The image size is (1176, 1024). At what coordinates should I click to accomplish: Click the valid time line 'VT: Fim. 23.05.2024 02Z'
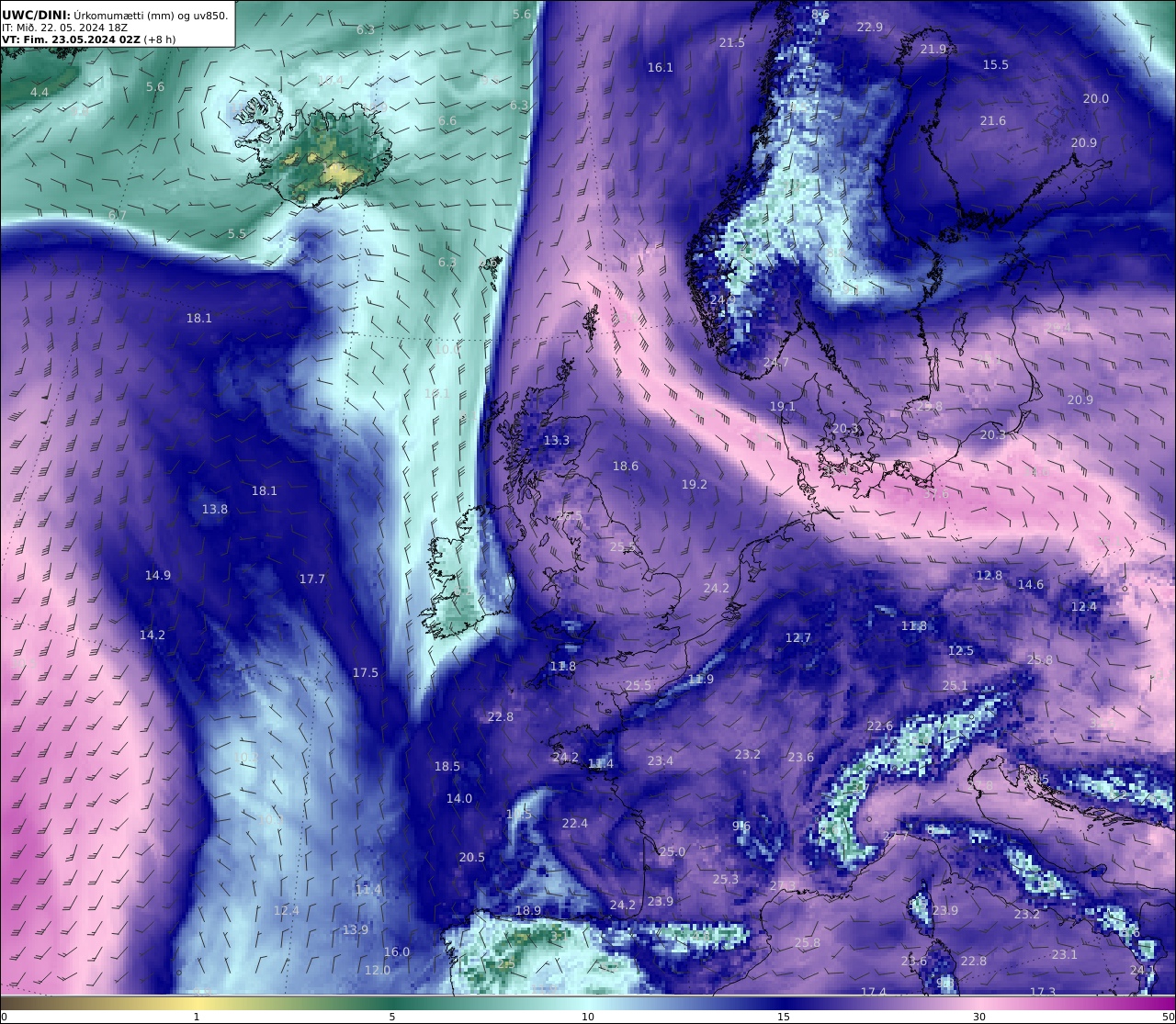[x=70, y=39]
